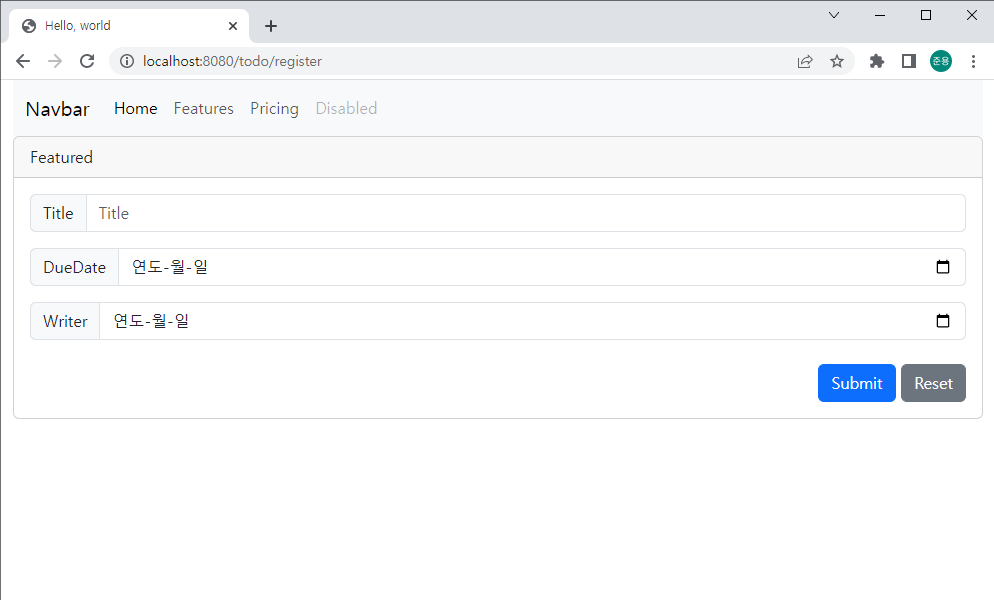
Task: Click the DueDate label
Action: (x=74, y=267)
